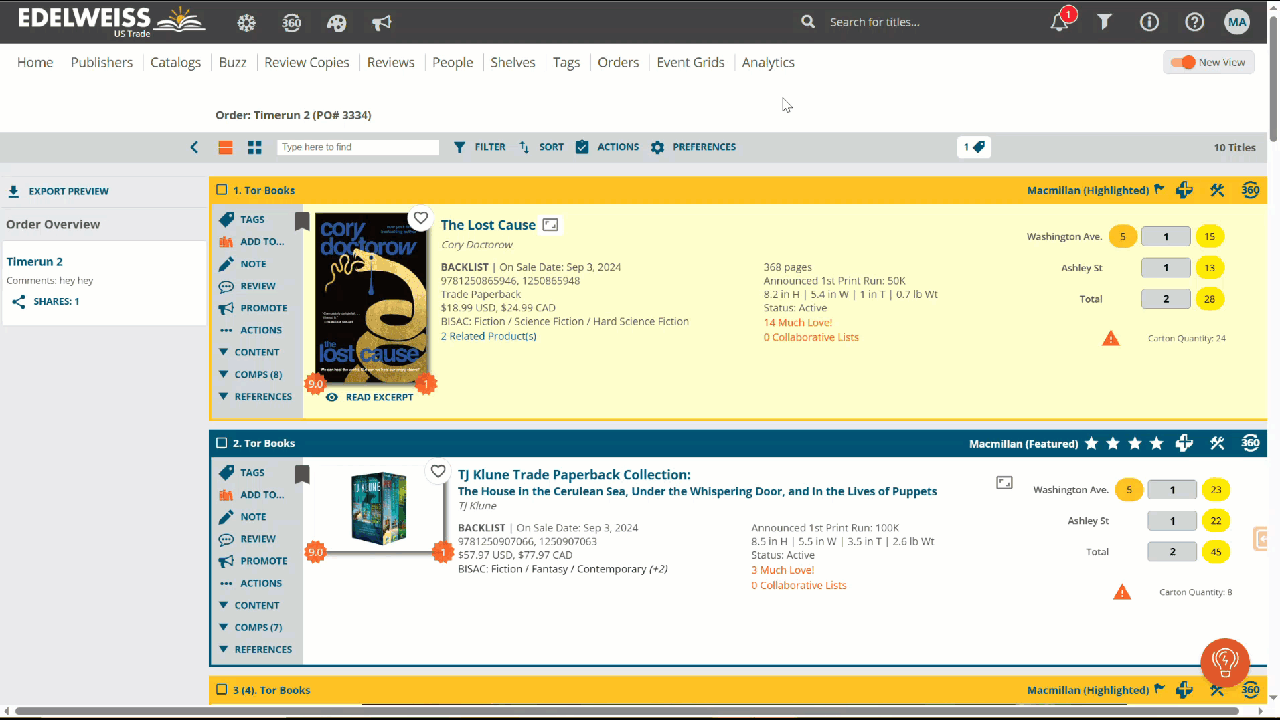Click READ EXCERPT link

click(369, 397)
